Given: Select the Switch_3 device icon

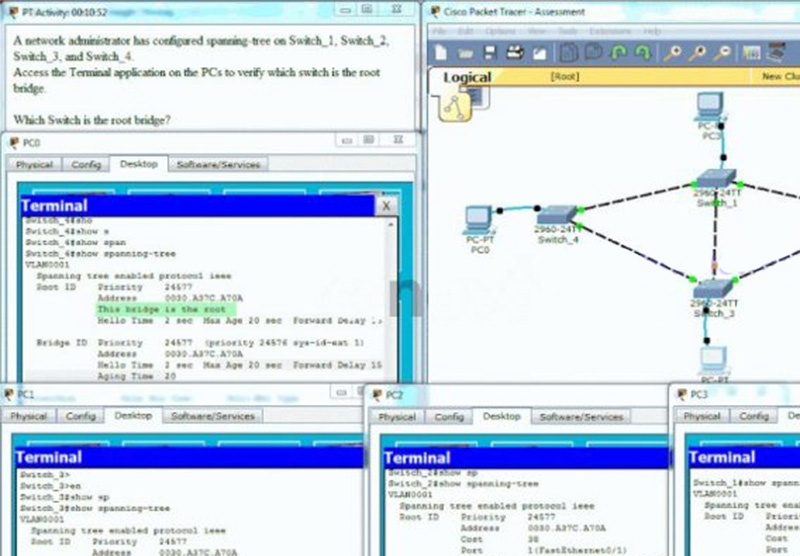Looking at the screenshot, I should click(713, 289).
